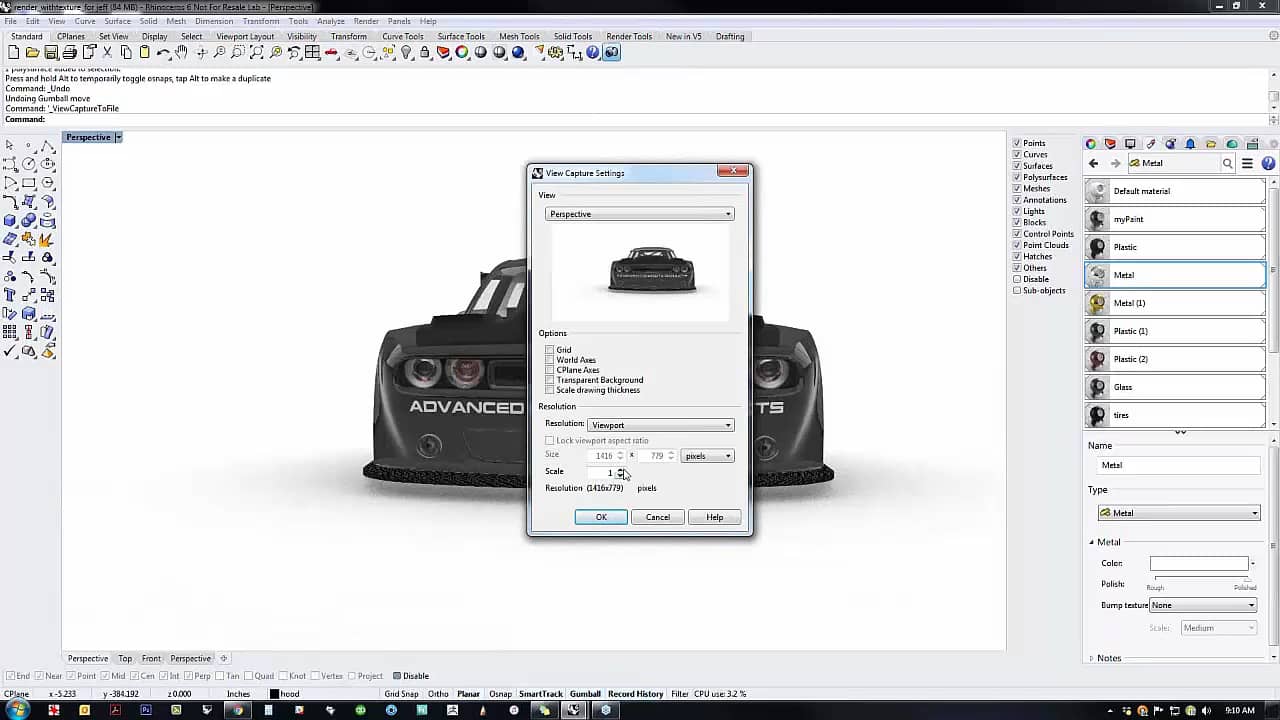The height and width of the screenshot is (720, 1280).
Task: Switch to the Surface Tools toolbar tab
Action: pos(461,37)
